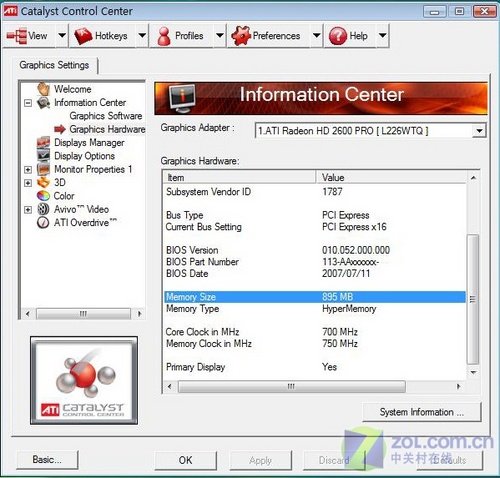Open ATI Overdrive in the tree
This screenshot has width=500, height=478.
point(85,222)
